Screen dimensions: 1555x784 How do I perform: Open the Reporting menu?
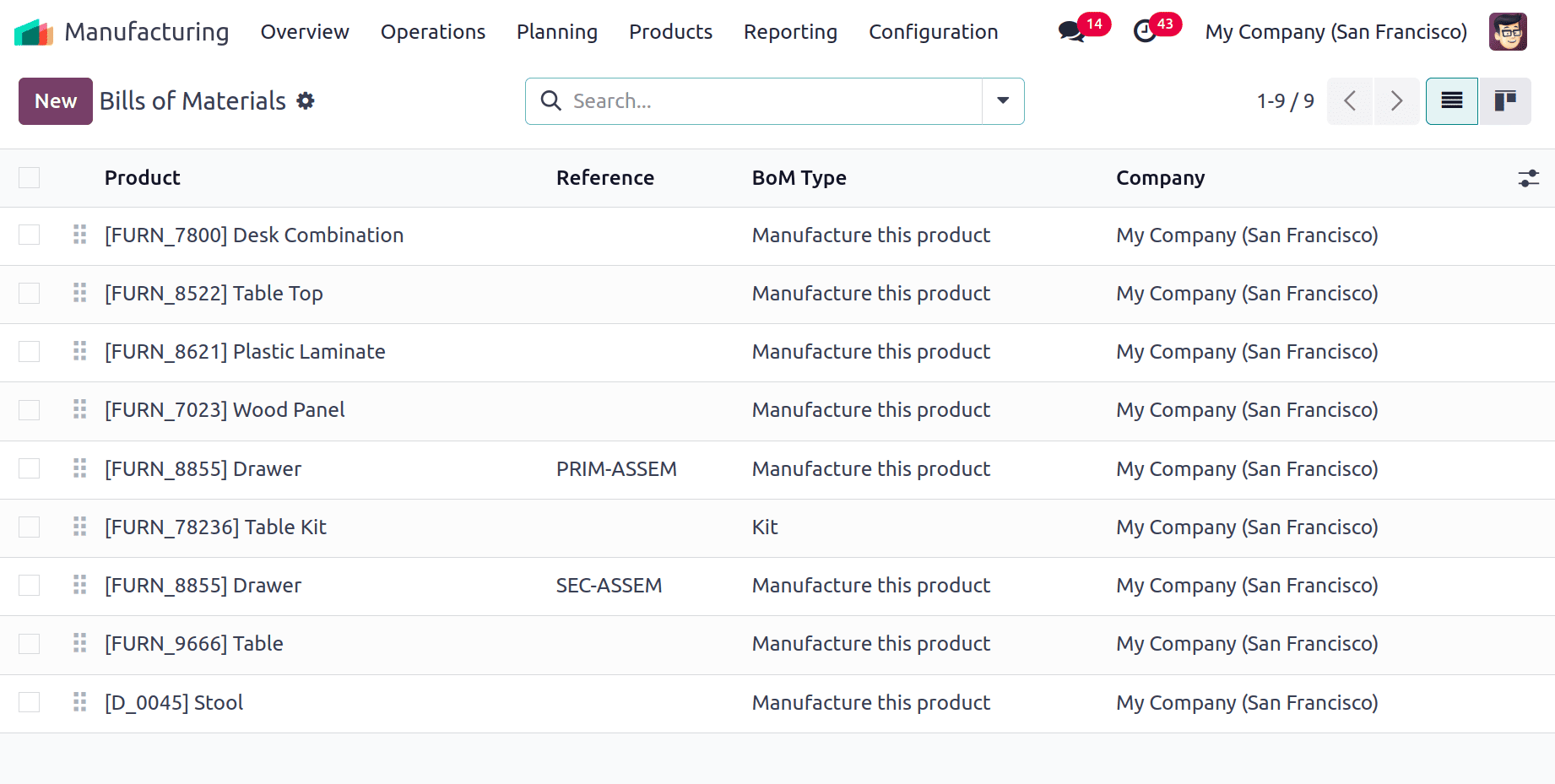pyautogui.click(x=791, y=32)
